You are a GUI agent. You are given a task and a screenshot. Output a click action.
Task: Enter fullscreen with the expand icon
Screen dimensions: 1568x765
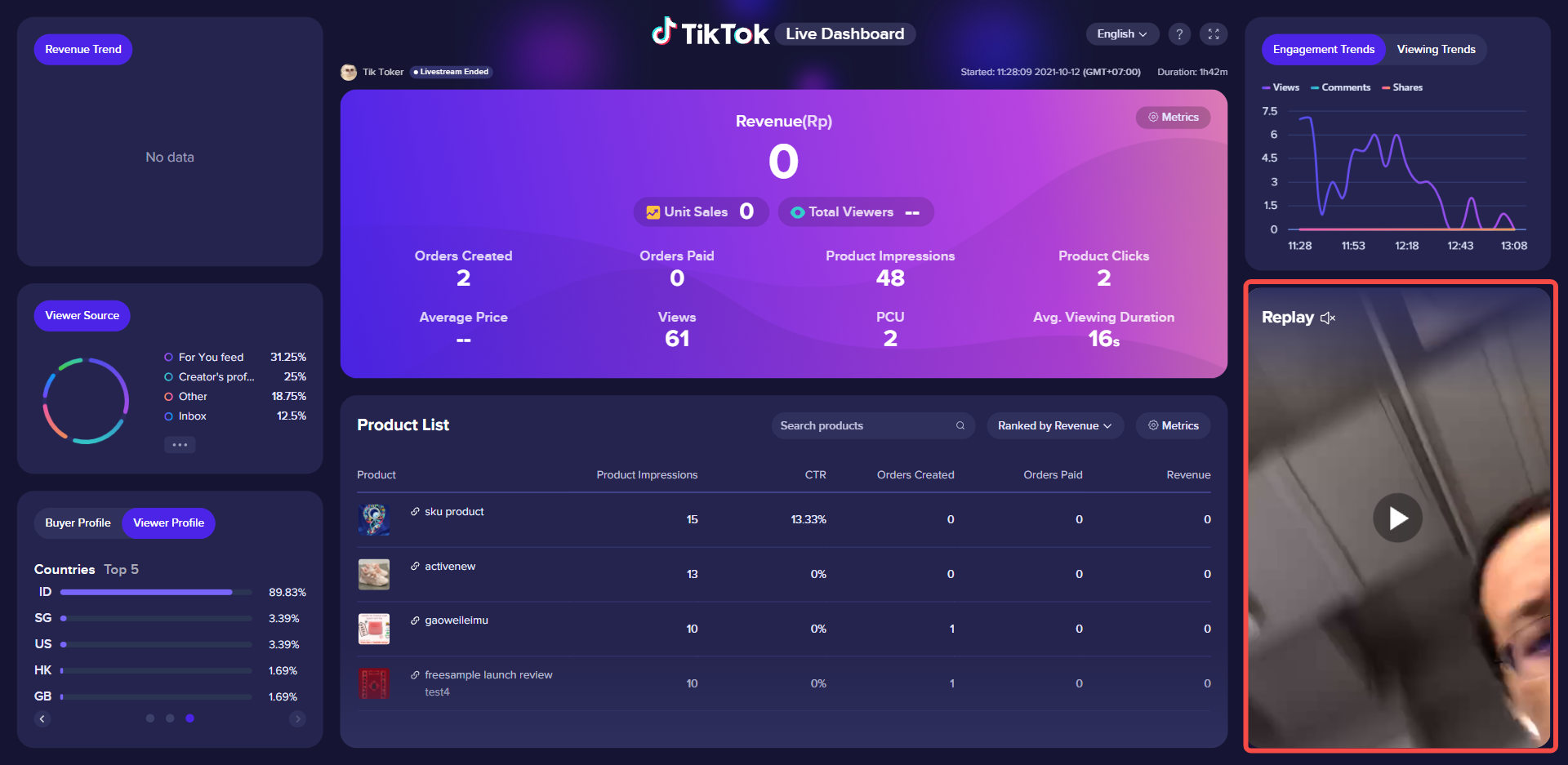tap(1214, 34)
